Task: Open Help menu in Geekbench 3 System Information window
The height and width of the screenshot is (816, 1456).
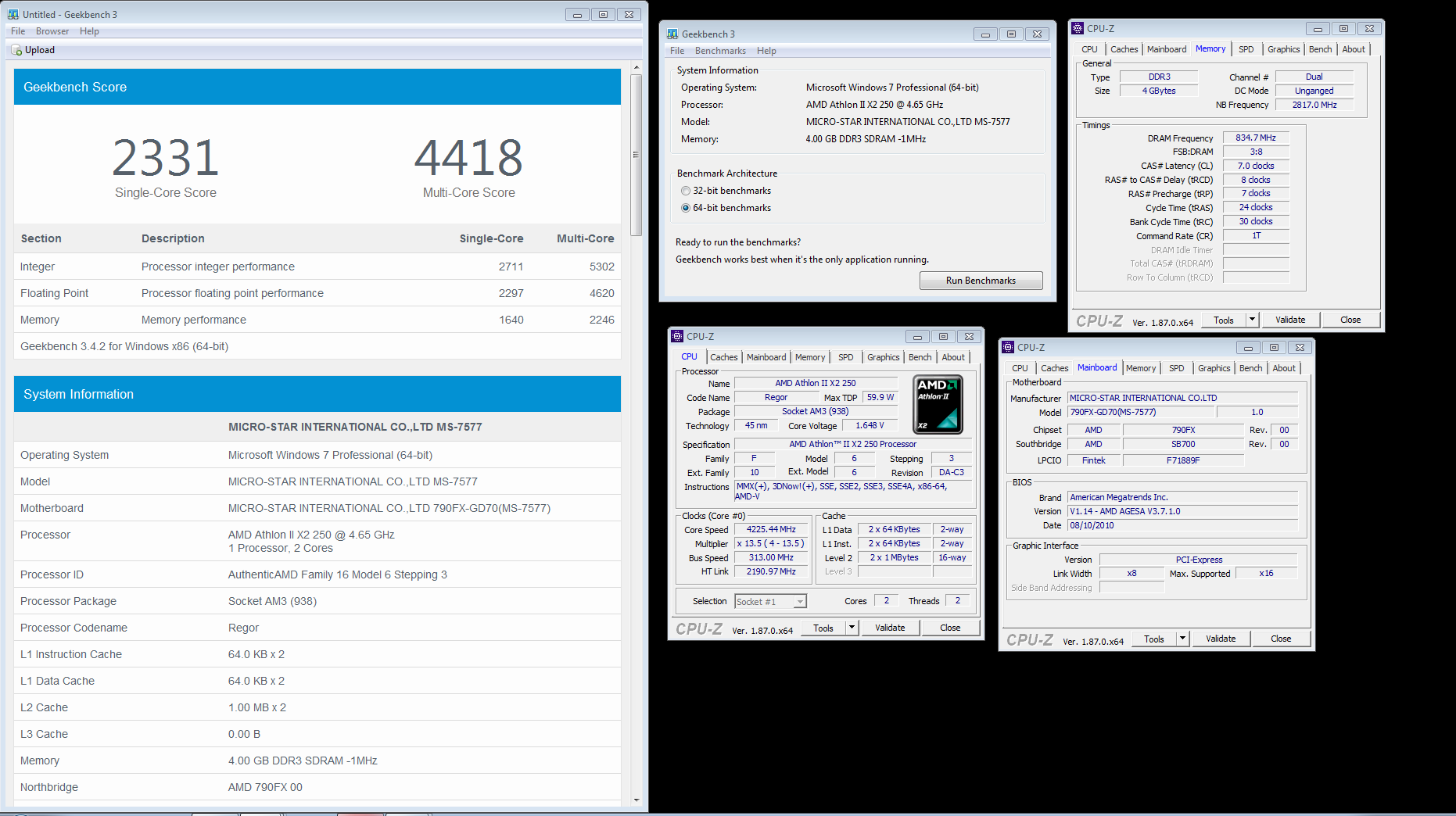Action: [x=766, y=51]
